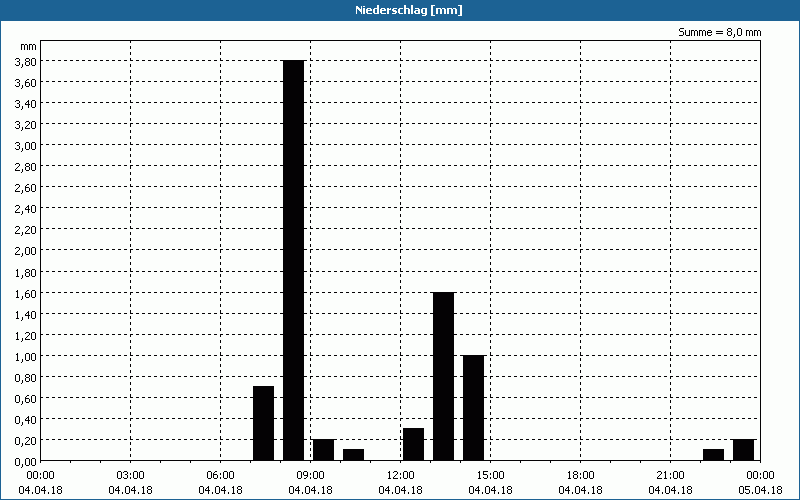This screenshot has height=500, width=800.
Task: Click the 04.04.18 date under 12:00
Action: pyautogui.click(x=401, y=490)
